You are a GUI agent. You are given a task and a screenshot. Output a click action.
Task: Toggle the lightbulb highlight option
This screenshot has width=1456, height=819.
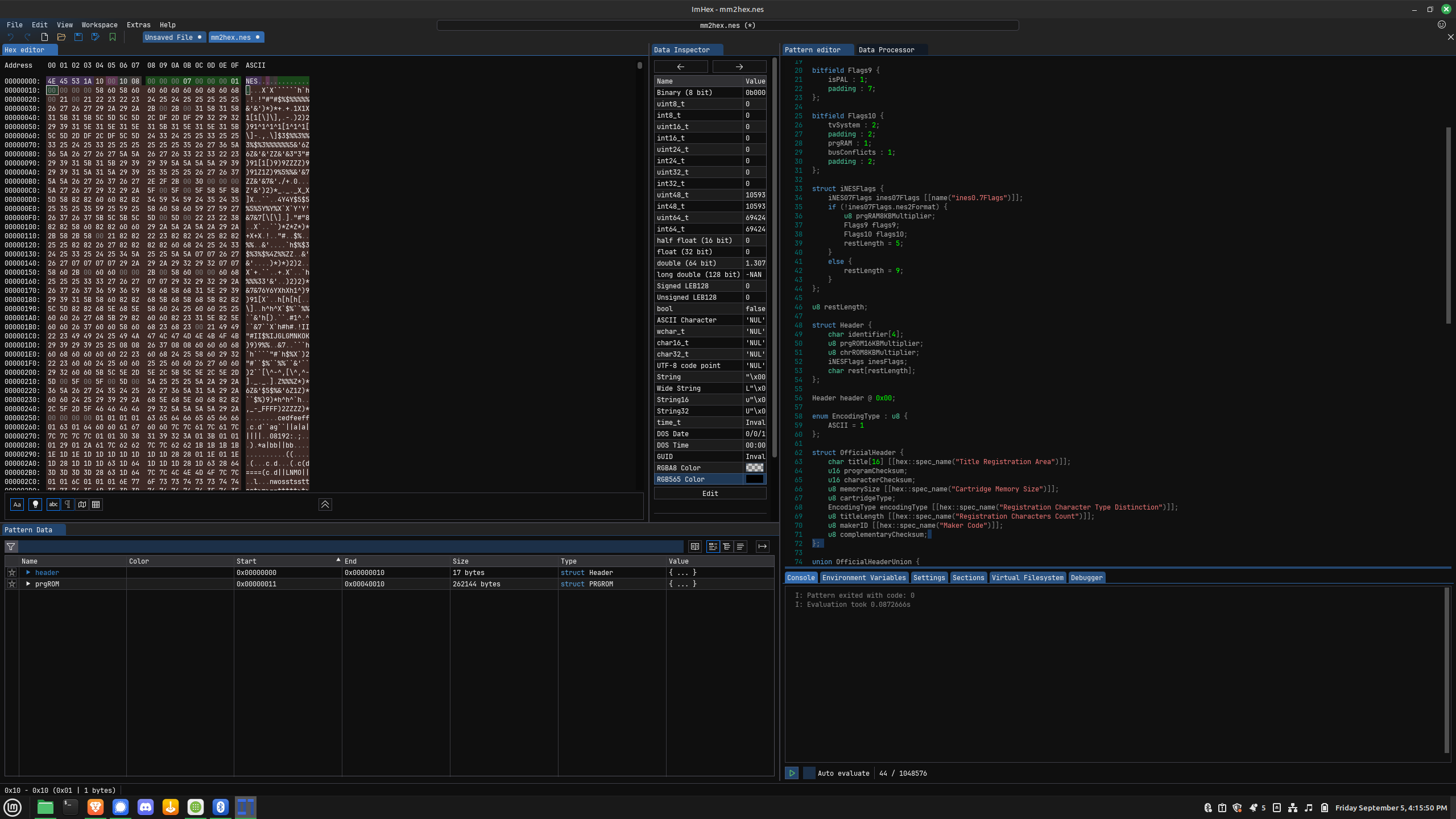(x=35, y=504)
